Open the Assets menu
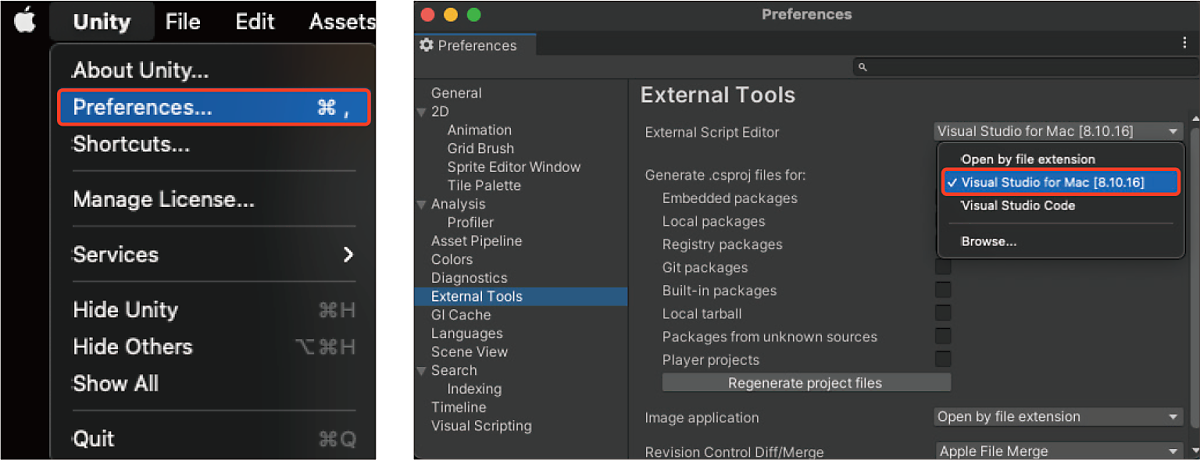Image resolution: width=1200 pixels, height=460 pixels. (x=341, y=21)
